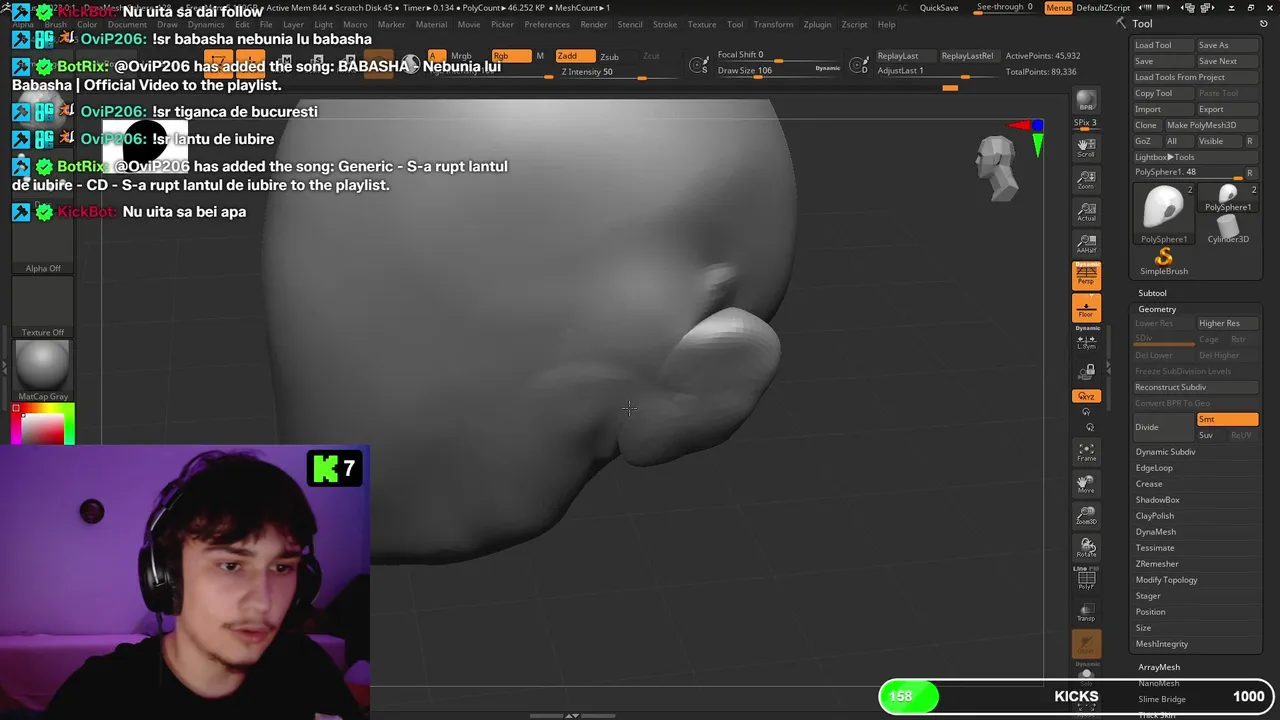Image resolution: width=1280 pixels, height=720 pixels.
Task: Click Import in Tool panel
Action: point(1163,109)
